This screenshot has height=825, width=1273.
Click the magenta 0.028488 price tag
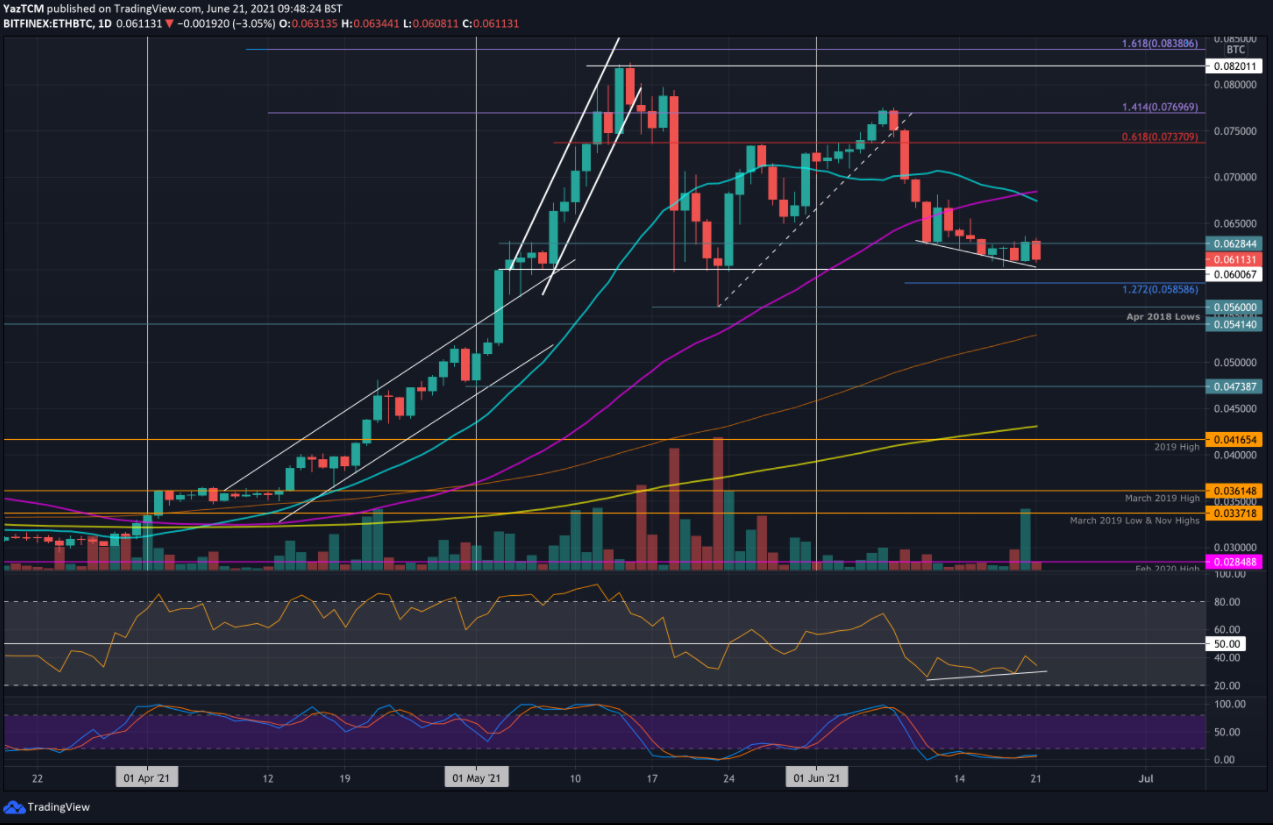coord(1237,562)
